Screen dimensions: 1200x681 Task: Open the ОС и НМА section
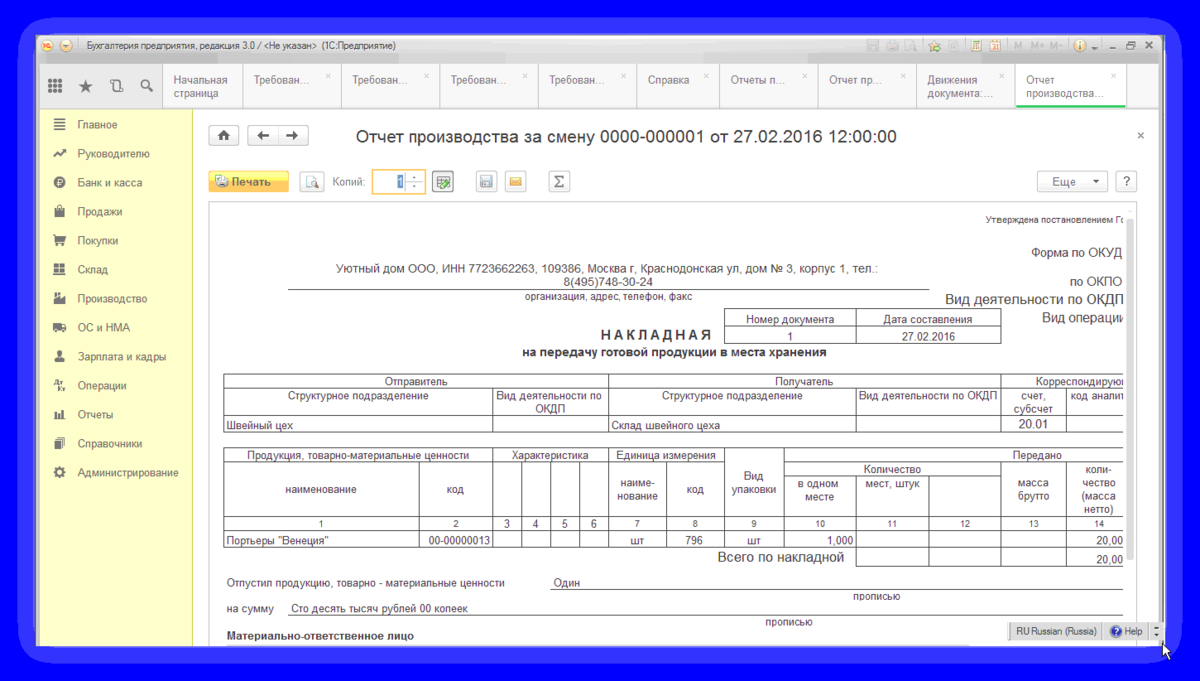(x=104, y=328)
